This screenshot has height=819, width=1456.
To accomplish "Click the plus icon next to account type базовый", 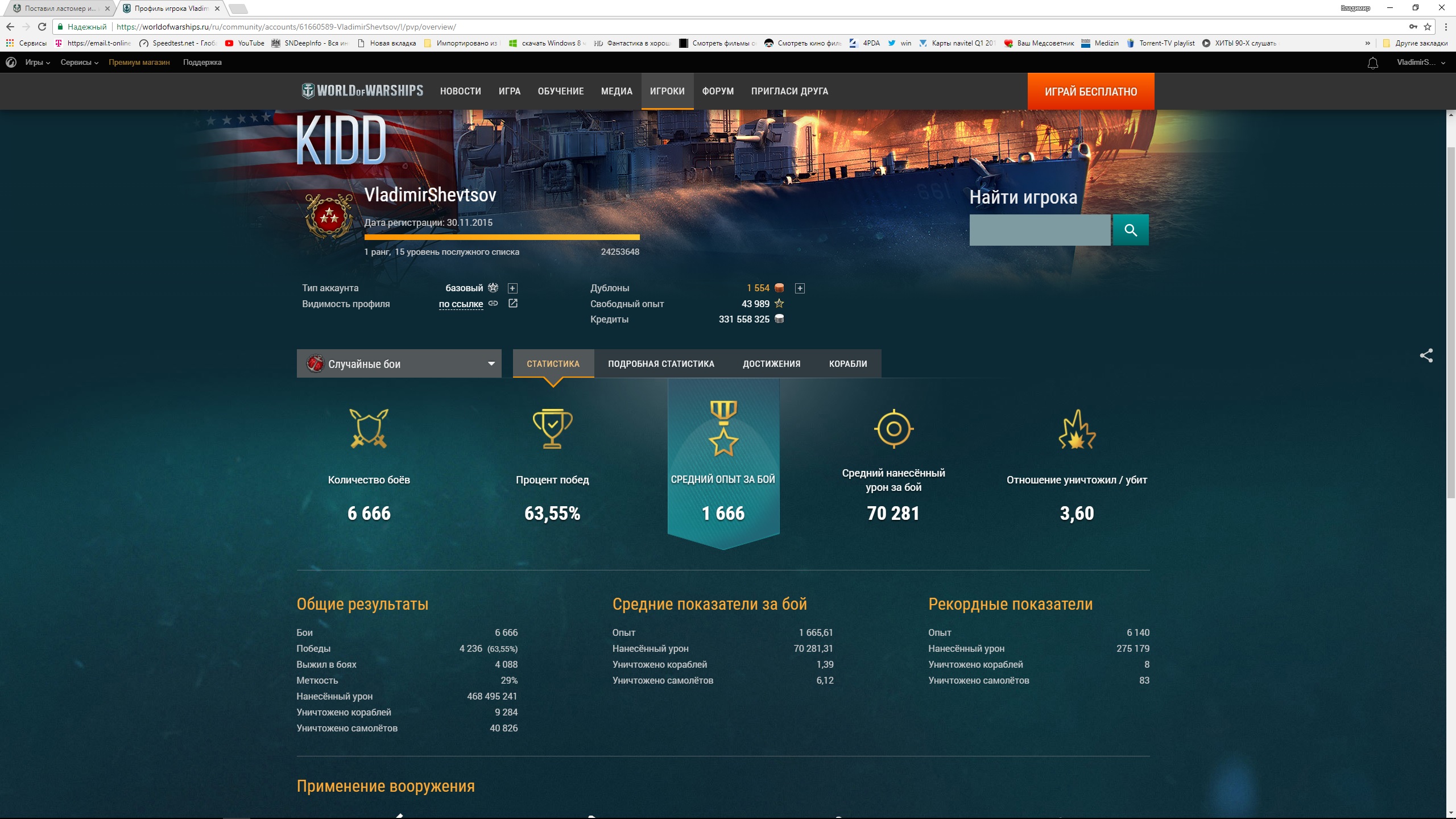I will (512, 288).
